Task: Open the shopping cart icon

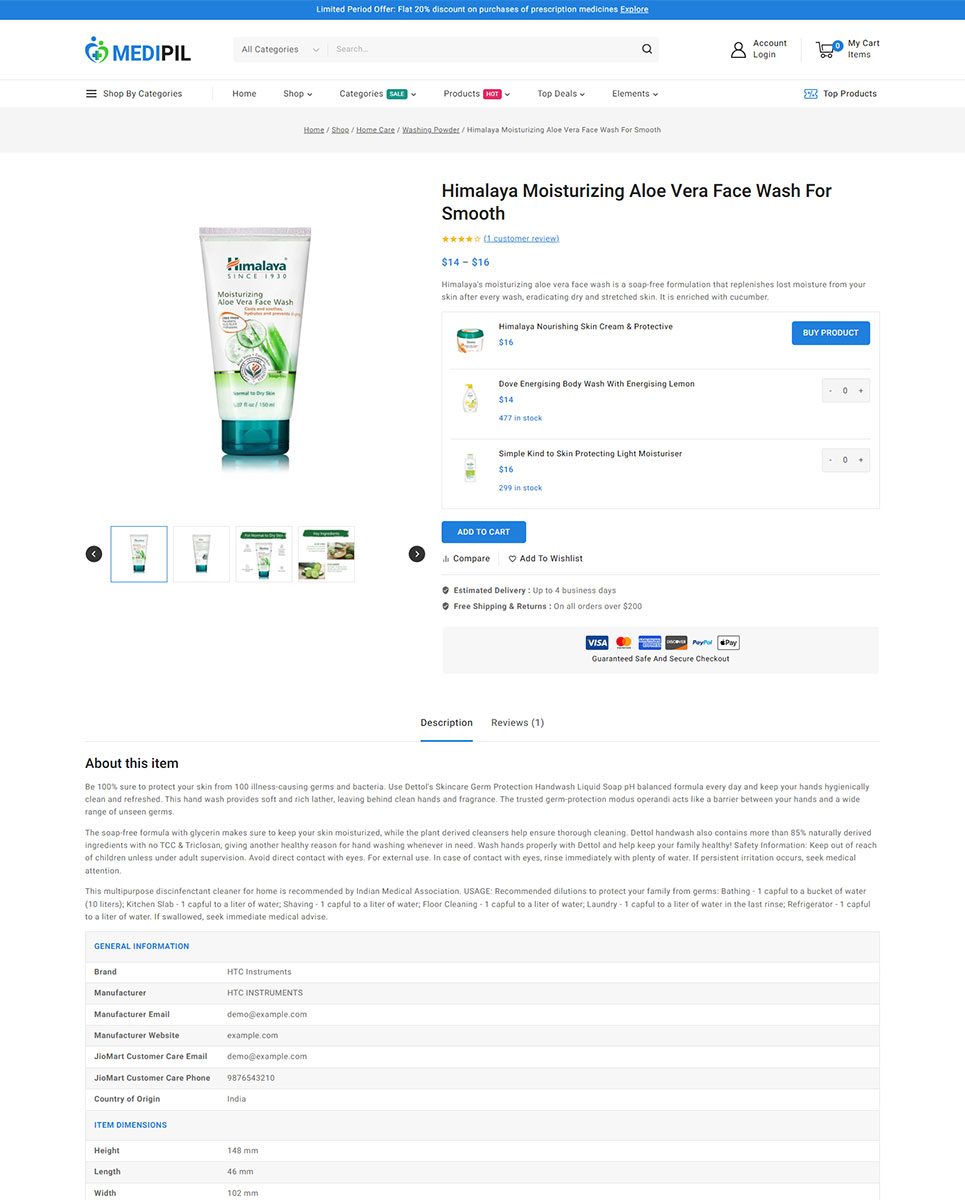Action: tap(825, 49)
